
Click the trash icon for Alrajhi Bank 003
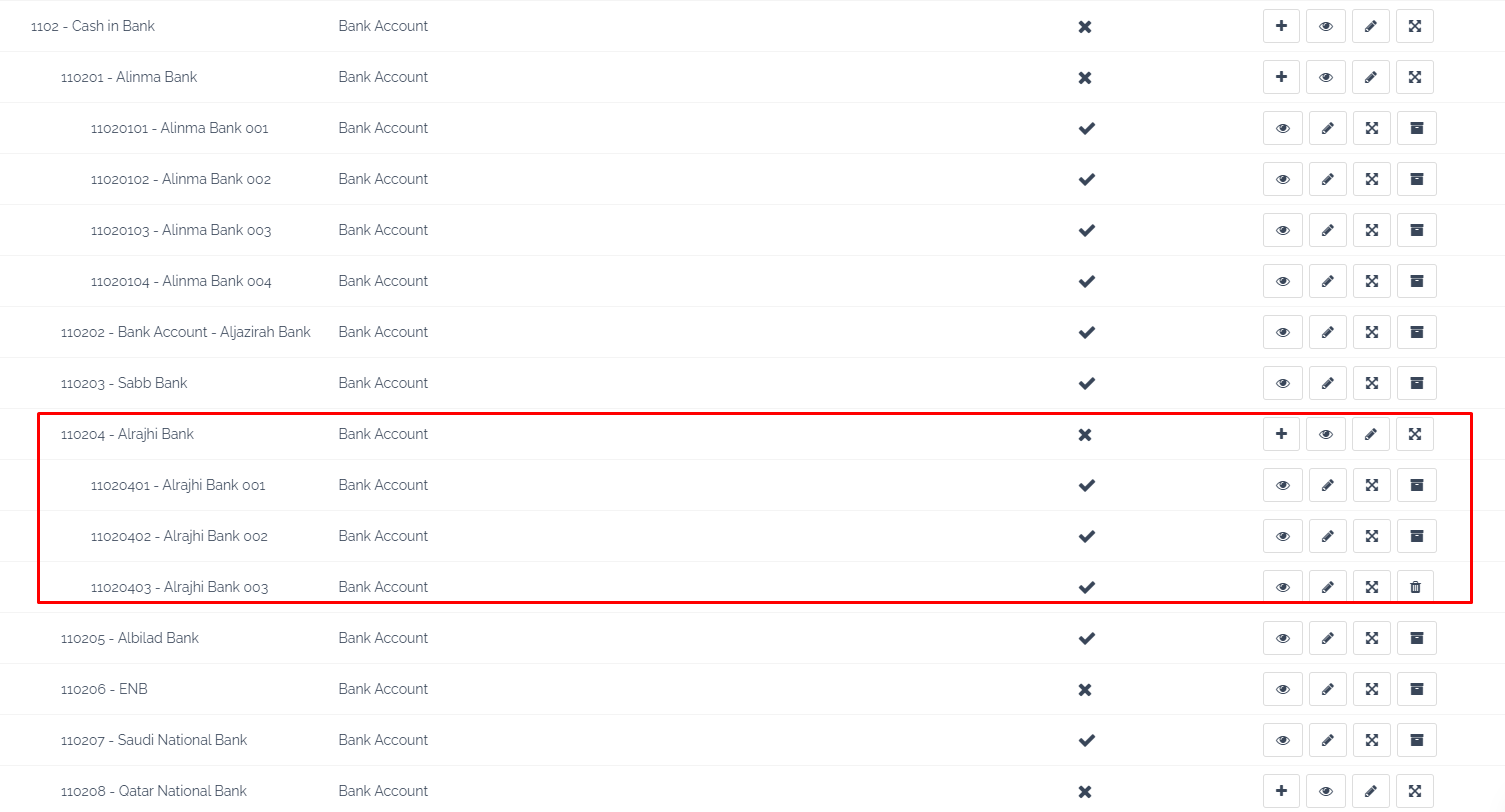[x=1415, y=587]
